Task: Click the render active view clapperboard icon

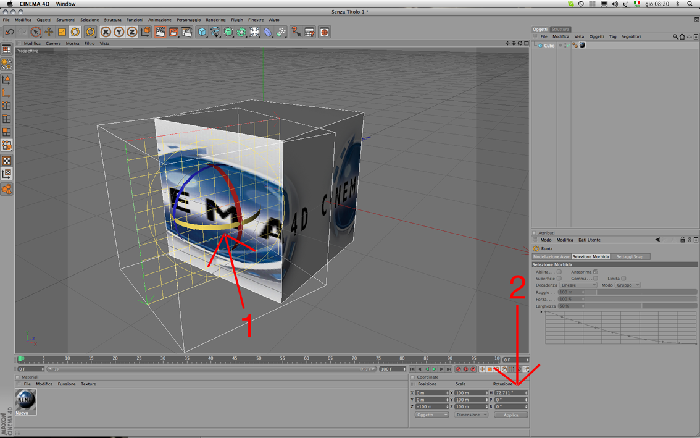Action: 160,32
